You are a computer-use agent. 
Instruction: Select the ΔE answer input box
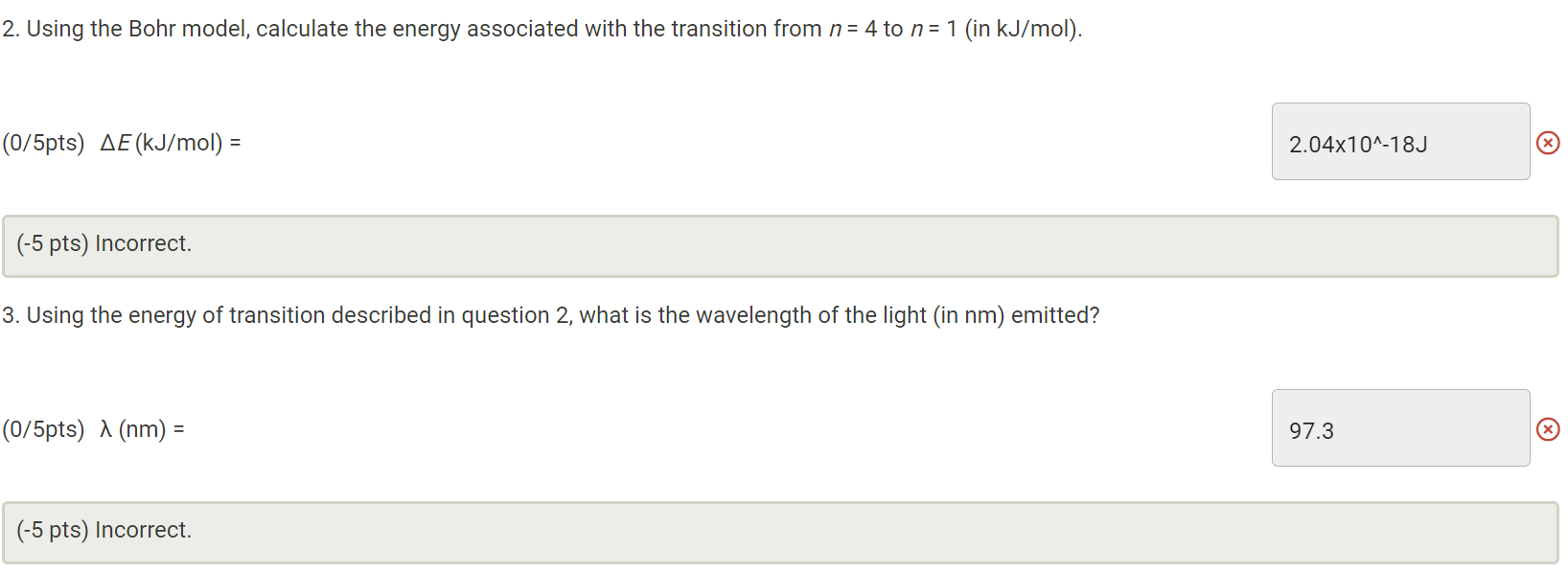(x=1400, y=142)
